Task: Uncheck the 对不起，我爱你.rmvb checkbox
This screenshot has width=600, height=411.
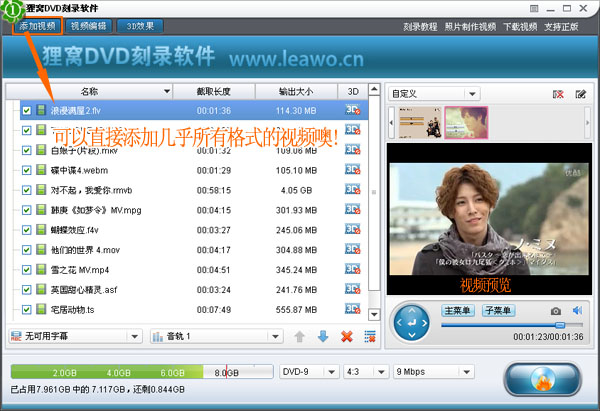Action: pyautogui.click(x=26, y=190)
